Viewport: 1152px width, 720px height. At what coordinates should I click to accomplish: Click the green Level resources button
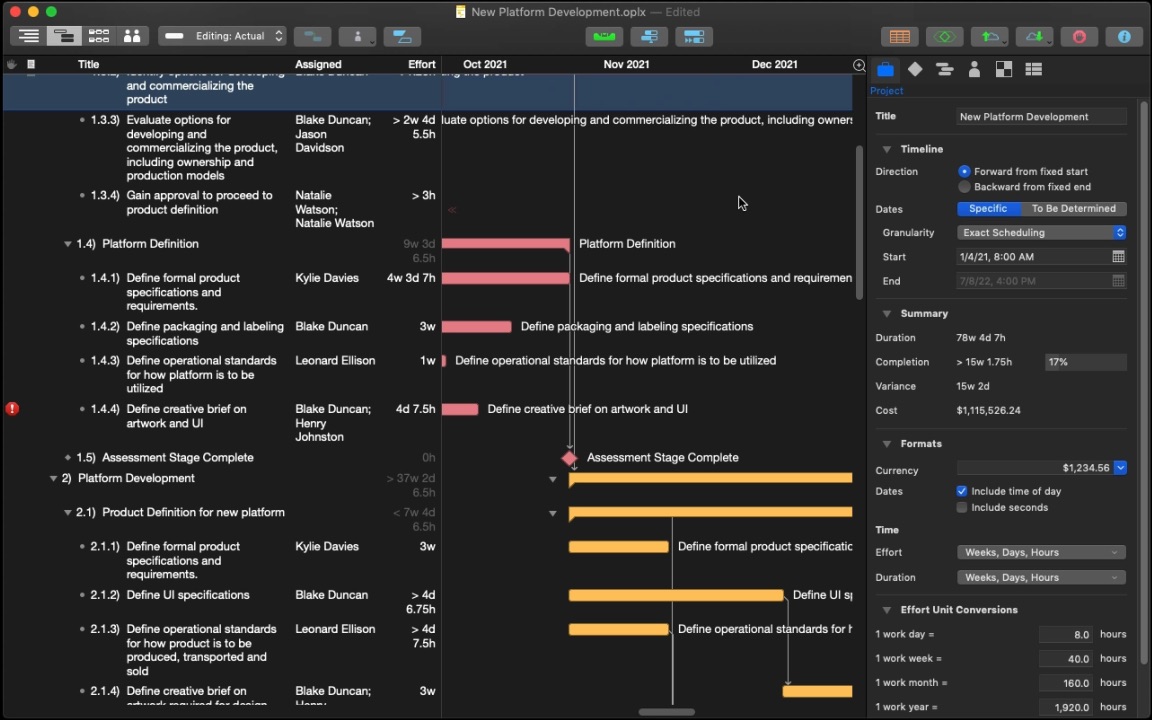tap(604, 37)
